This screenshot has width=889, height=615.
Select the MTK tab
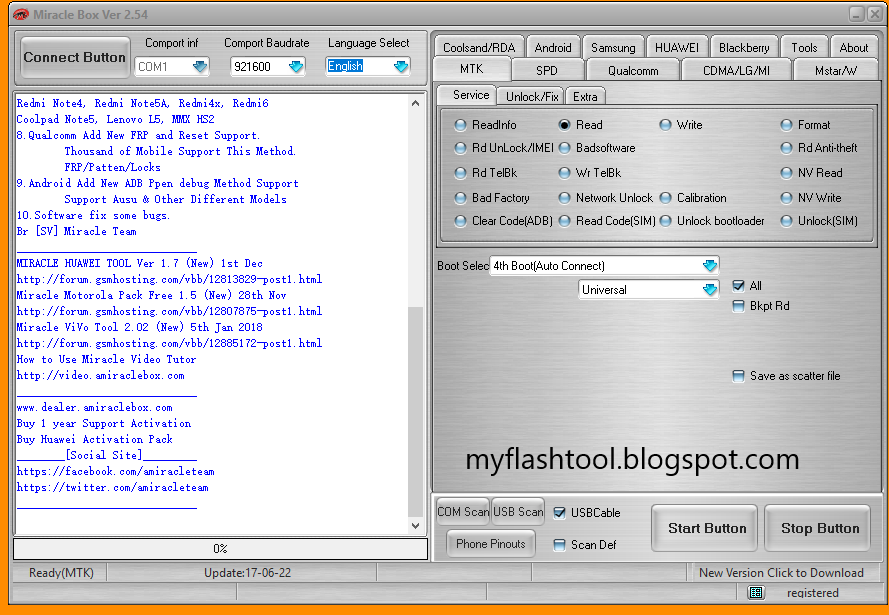point(472,69)
